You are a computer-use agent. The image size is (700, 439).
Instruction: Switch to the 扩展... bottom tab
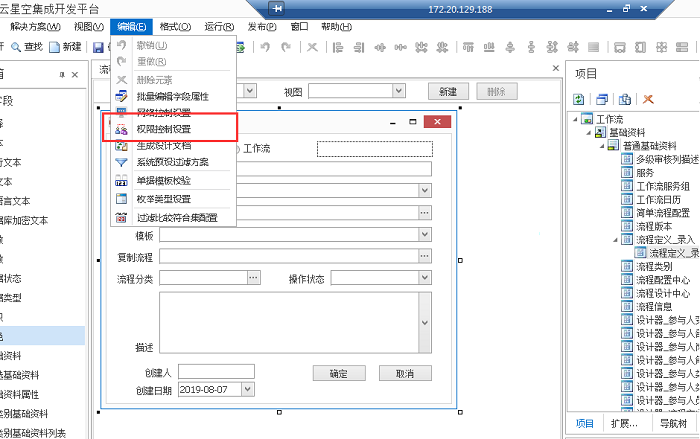[624, 423]
